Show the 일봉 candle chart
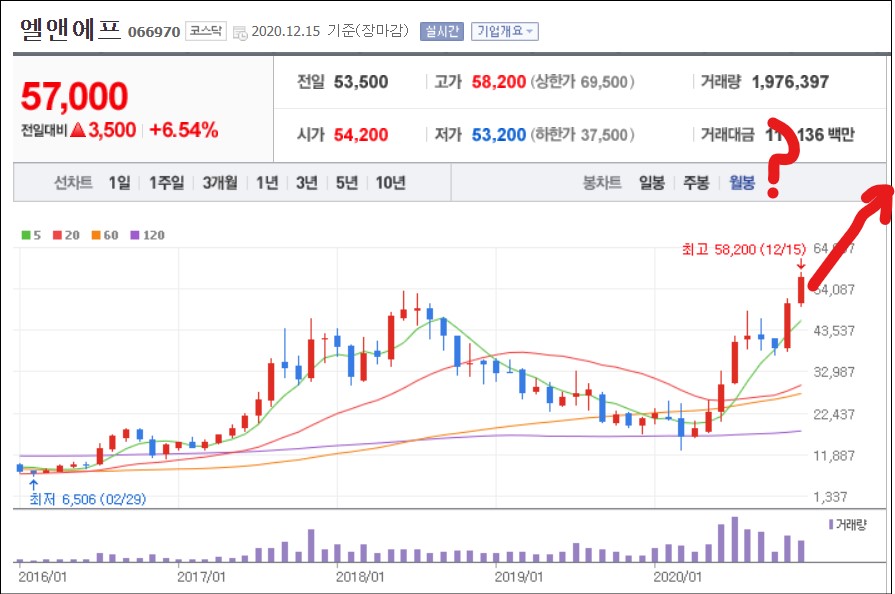The image size is (895, 594). (x=652, y=183)
